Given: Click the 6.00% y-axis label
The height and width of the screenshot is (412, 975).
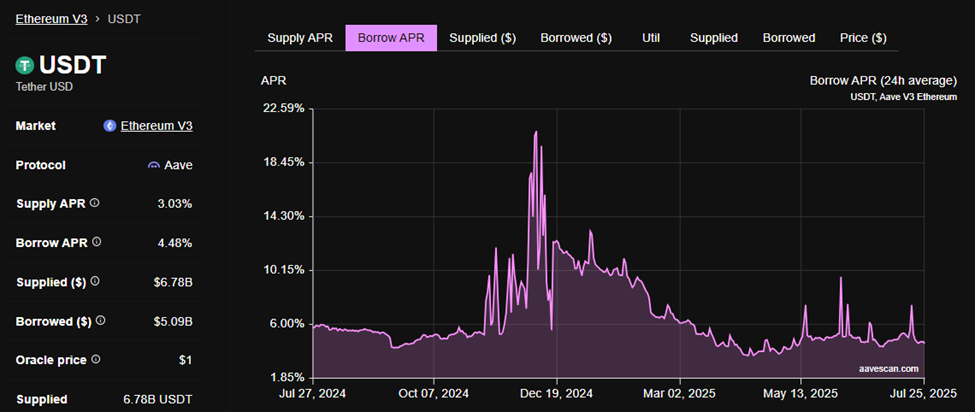Looking at the screenshot, I should (x=286, y=324).
